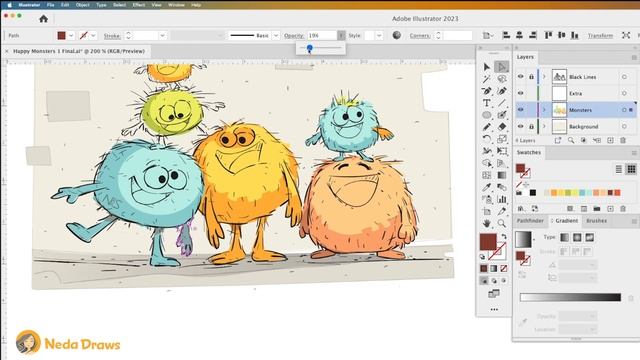Select the Gradient tool in toolbar
640x360 pixels.
tap(502, 176)
